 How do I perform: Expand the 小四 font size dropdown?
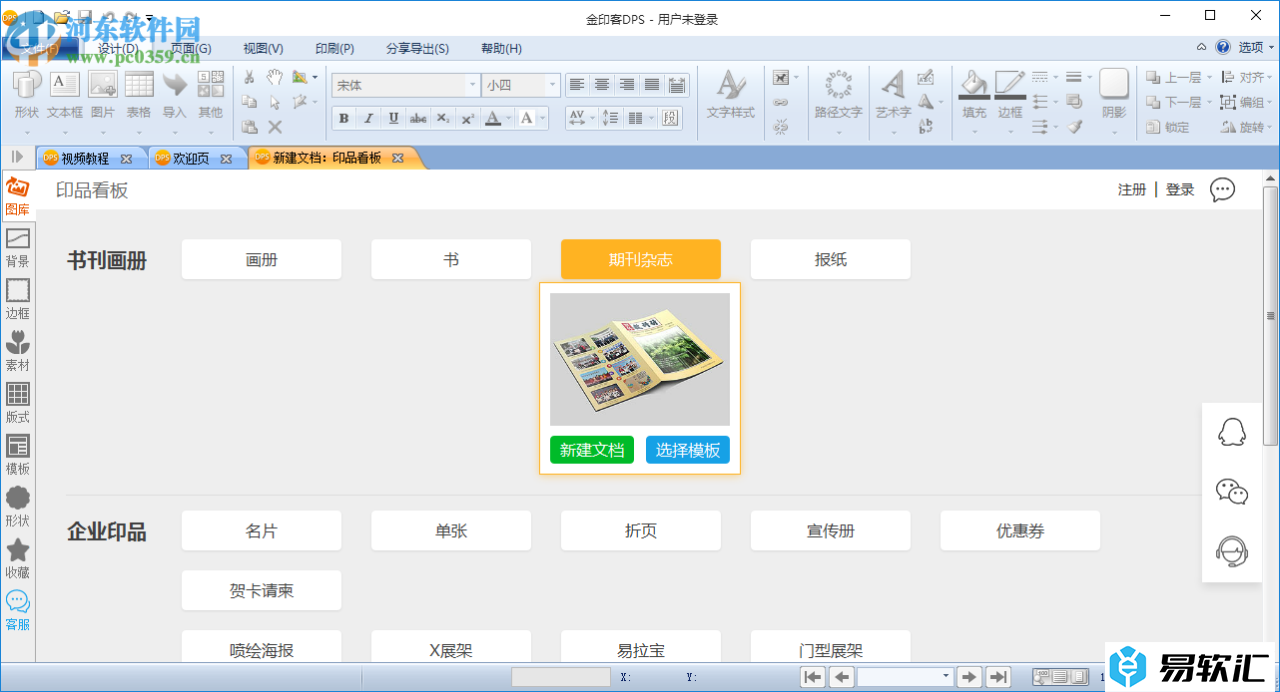click(551, 86)
